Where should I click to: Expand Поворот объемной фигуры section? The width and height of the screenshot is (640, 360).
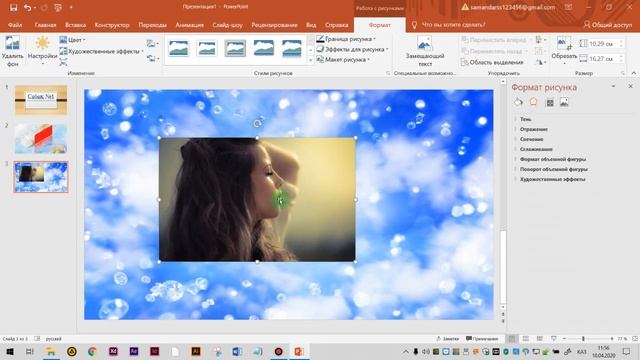pos(553,169)
